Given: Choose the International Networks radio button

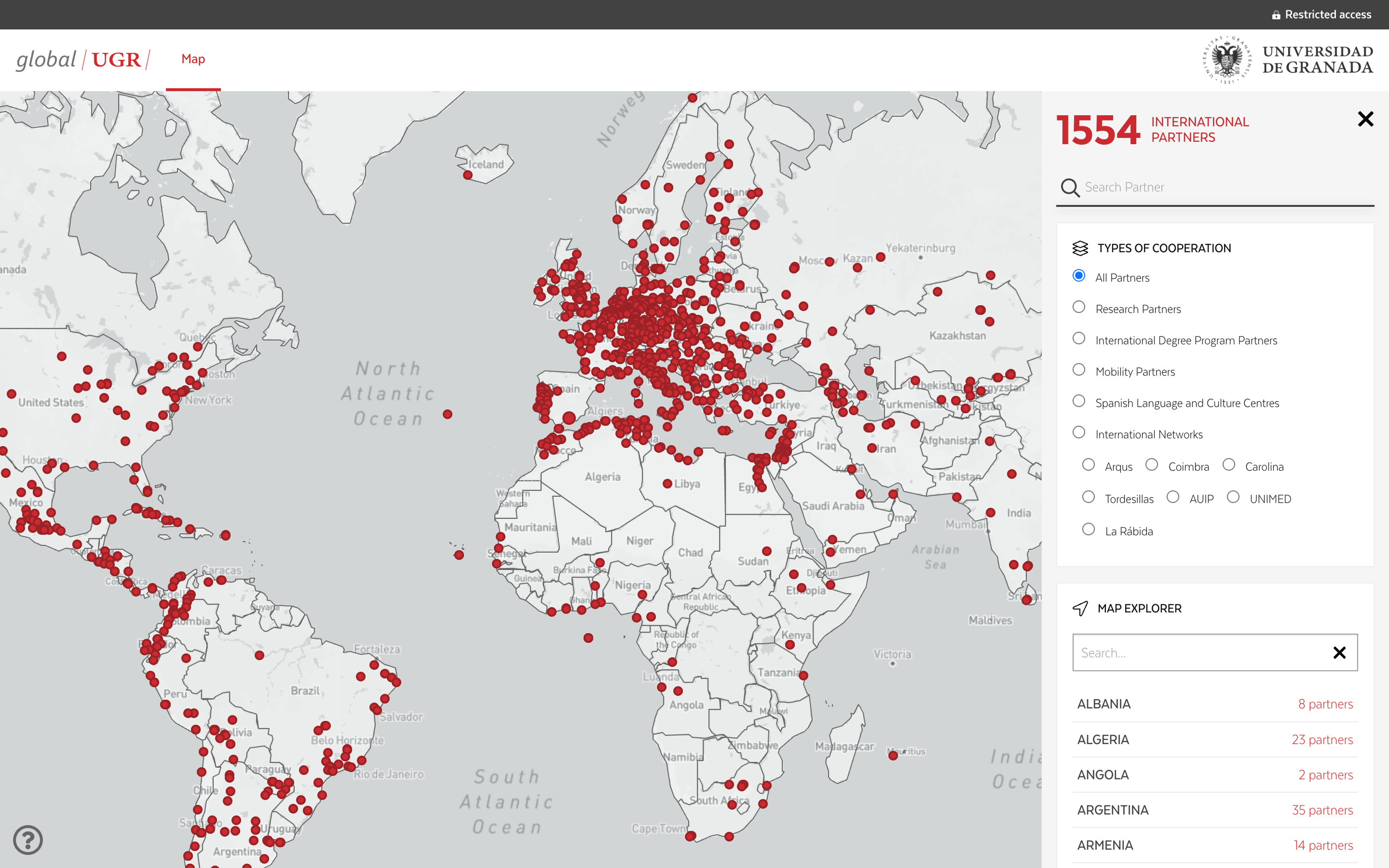Looking at the screenshot, I should [1079, 432].
